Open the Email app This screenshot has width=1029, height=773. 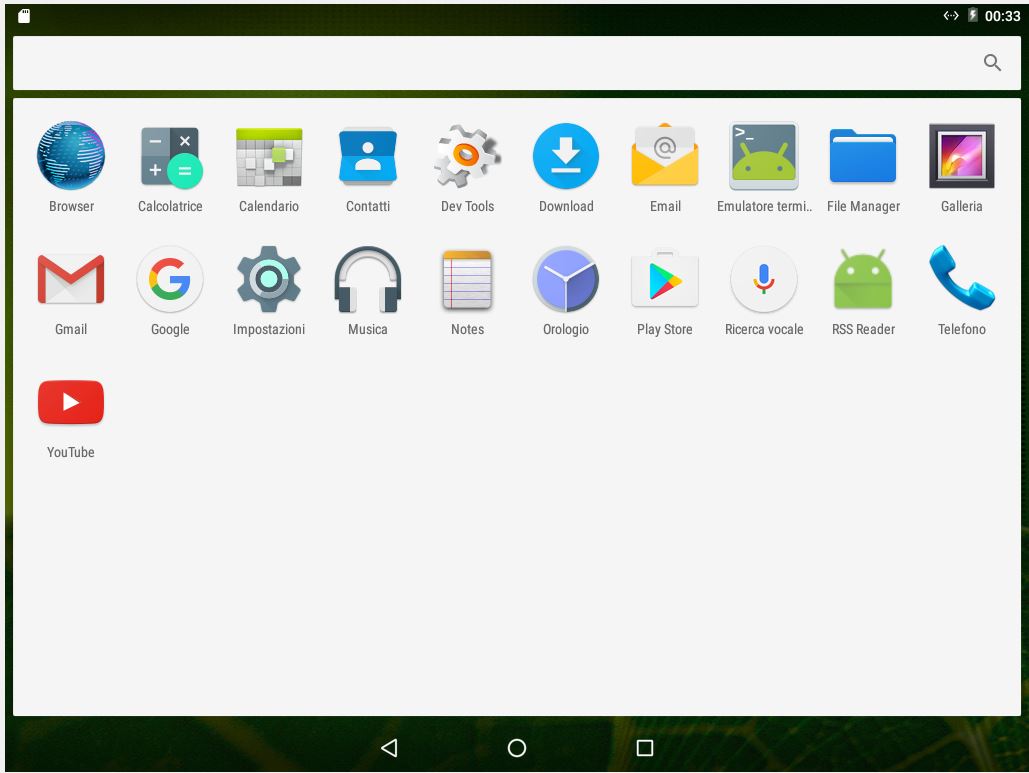tap(665, 156)
